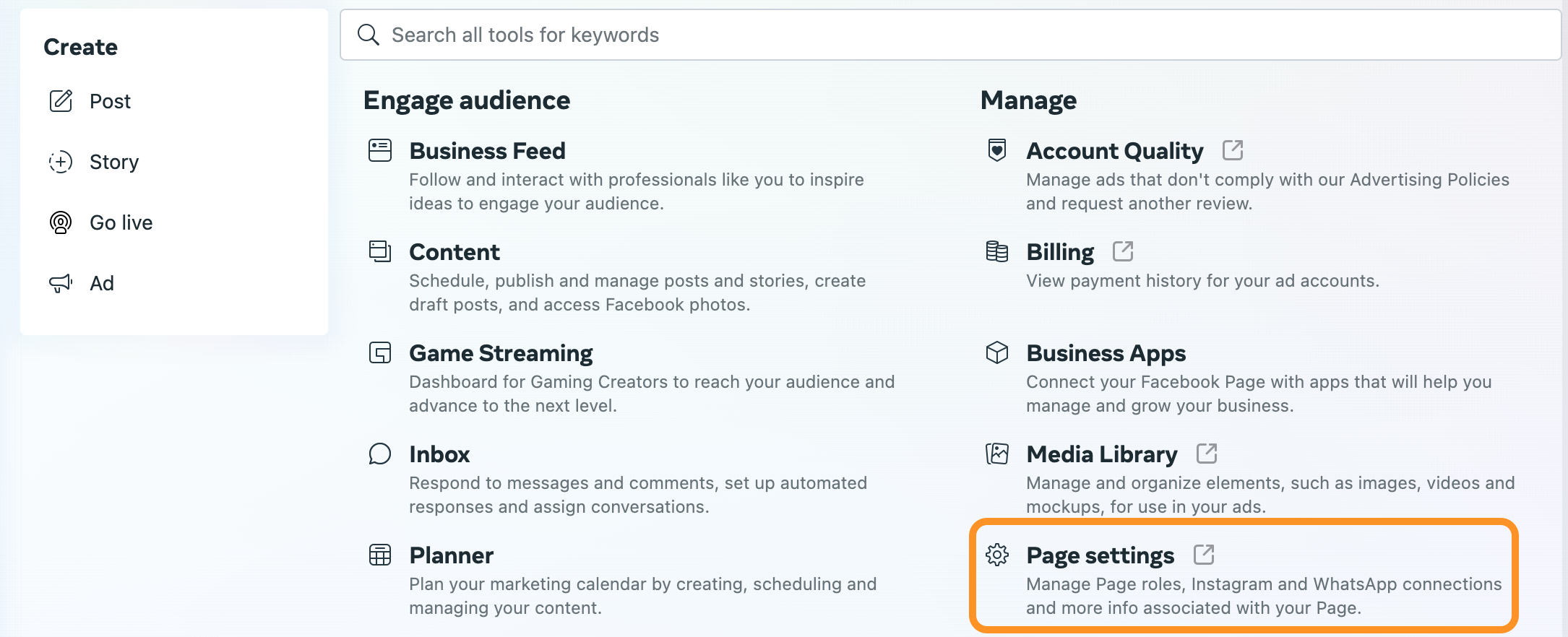Screen dimensions: 1568x637
Task: Click external link icon beside Media Library
Action: [x=1207, y=454]
